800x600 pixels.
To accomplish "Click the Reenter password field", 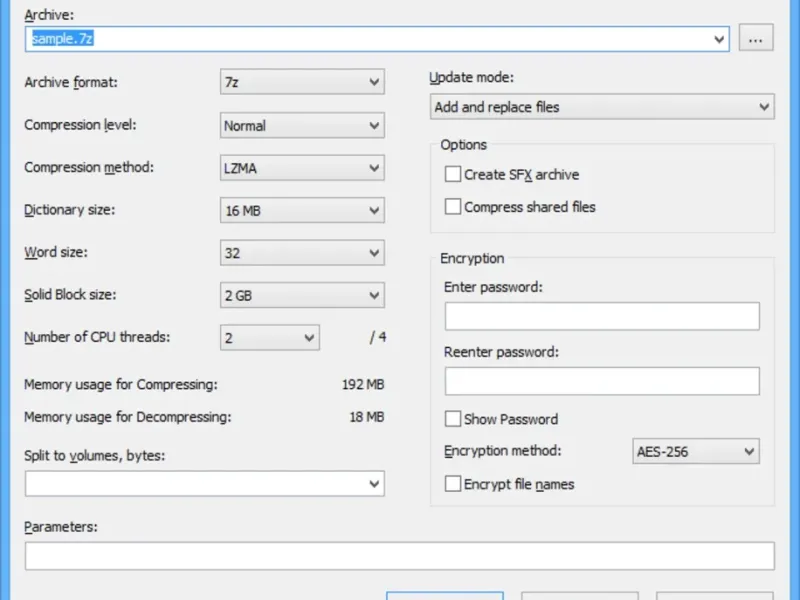I will (602, 381).
